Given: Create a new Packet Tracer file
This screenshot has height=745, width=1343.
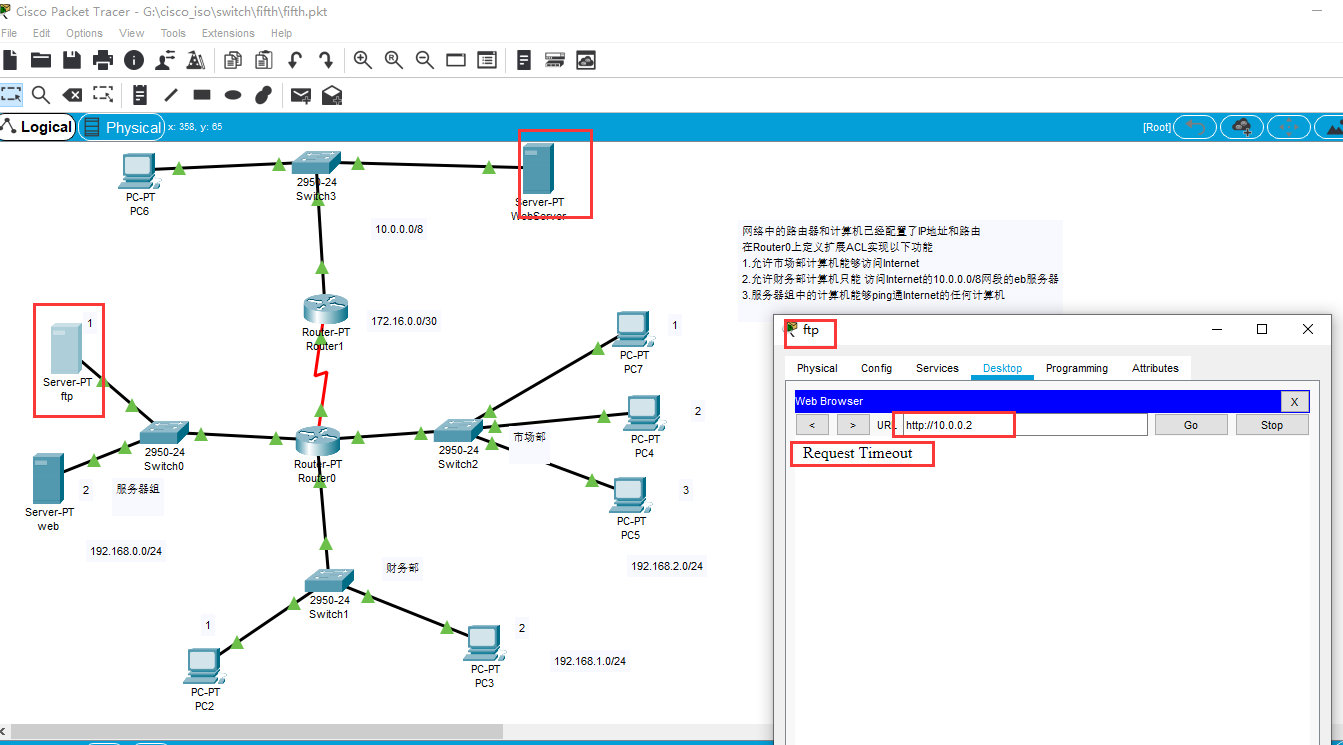Looking at the screenshot, I should pos(11,60).
